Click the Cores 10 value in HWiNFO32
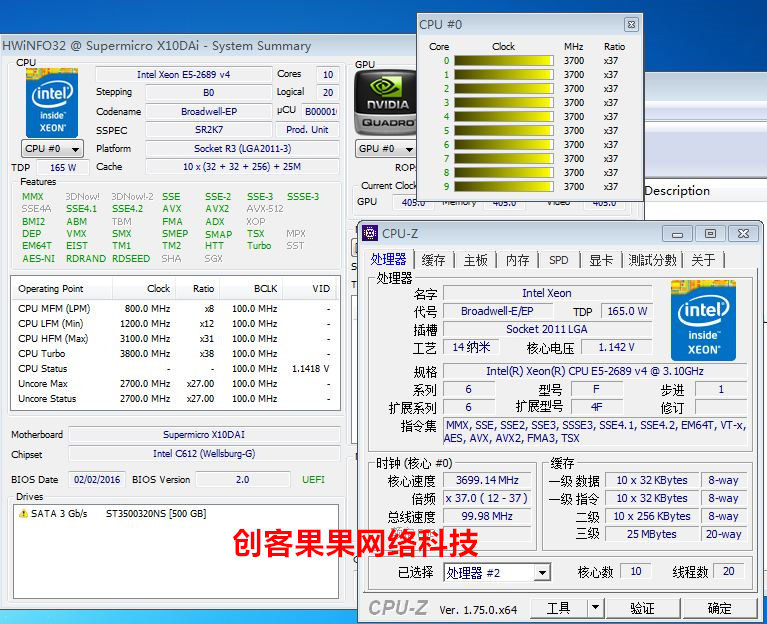 tap(328, 74)
